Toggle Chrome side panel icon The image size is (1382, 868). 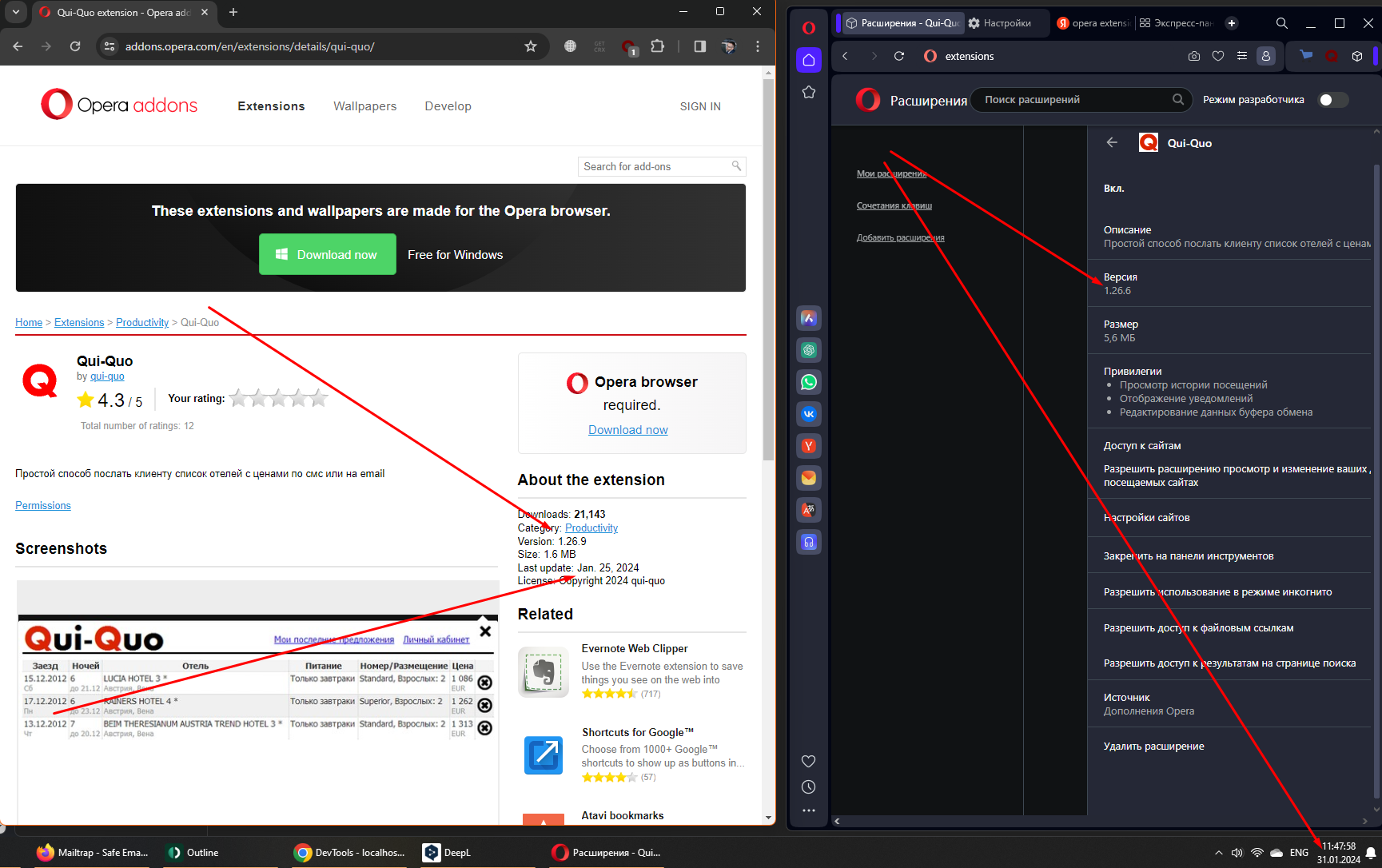[x=700, y=46]
